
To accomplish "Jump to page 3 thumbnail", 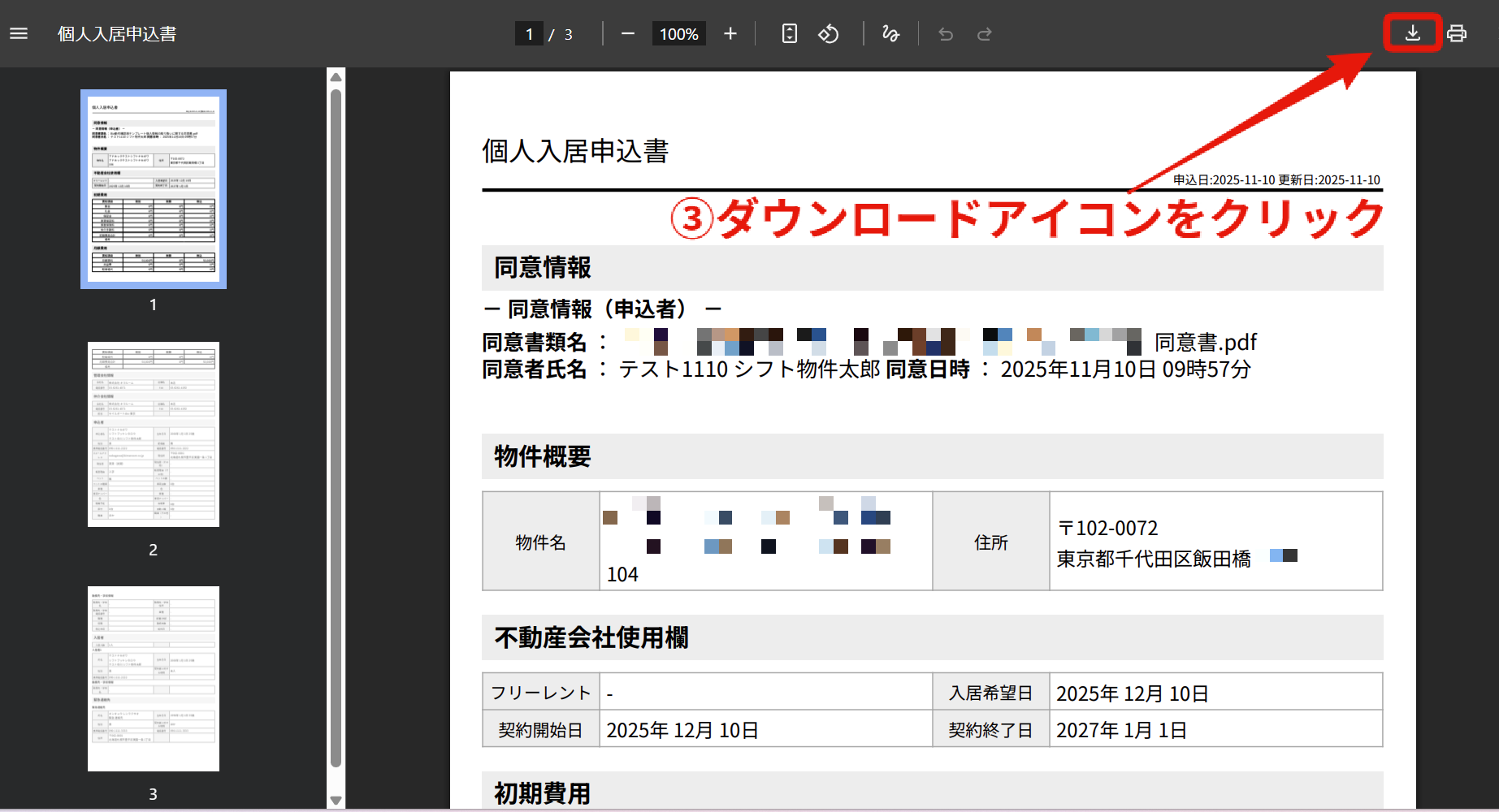I will click(154, 679).
